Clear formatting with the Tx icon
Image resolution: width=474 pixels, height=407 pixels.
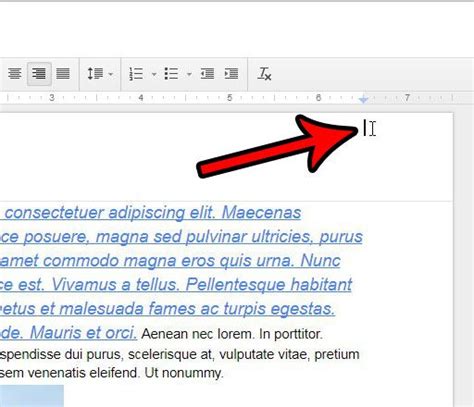click(x=264, y=74)
